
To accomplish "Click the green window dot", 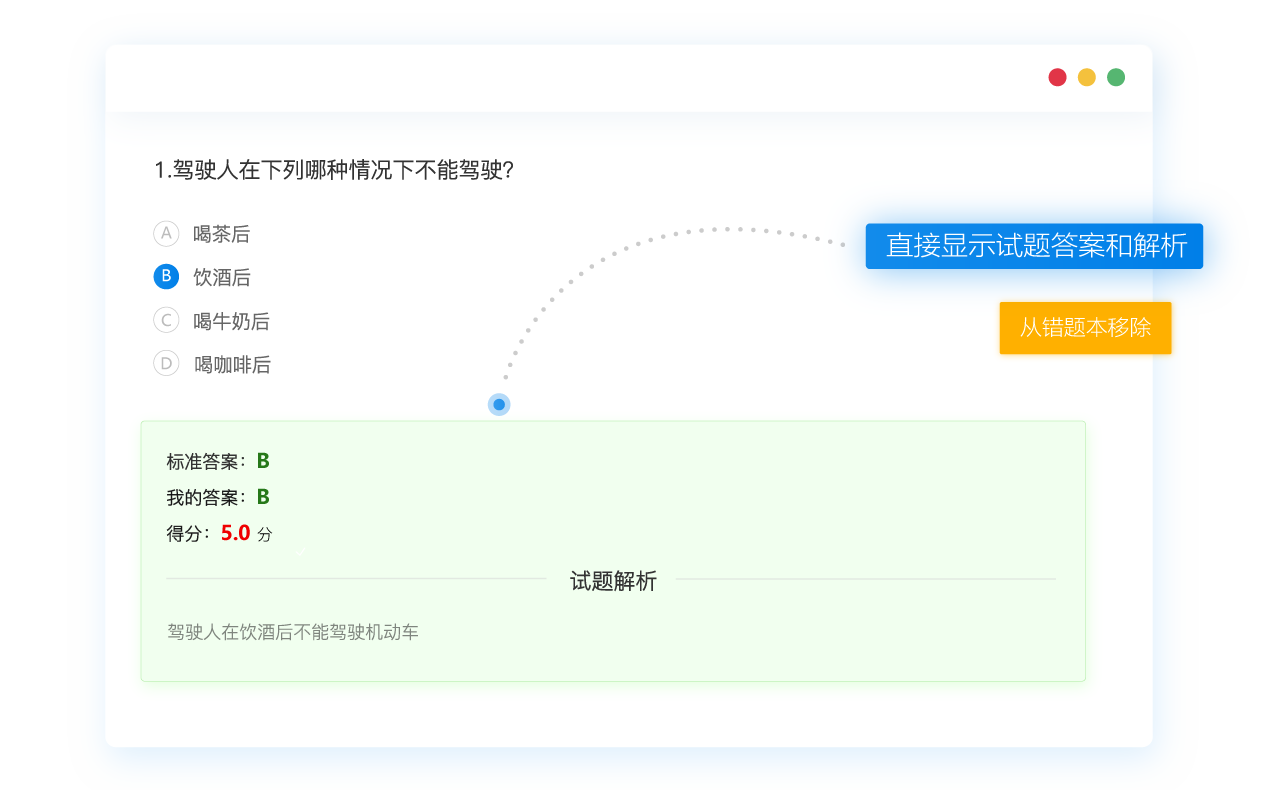I will [1116, 78].
